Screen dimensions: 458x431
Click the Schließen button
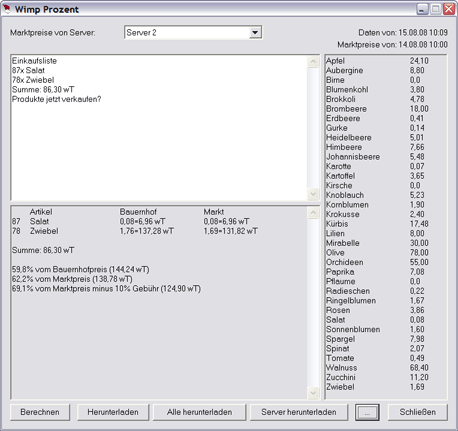pyautogui.click(x=418, y=412)
